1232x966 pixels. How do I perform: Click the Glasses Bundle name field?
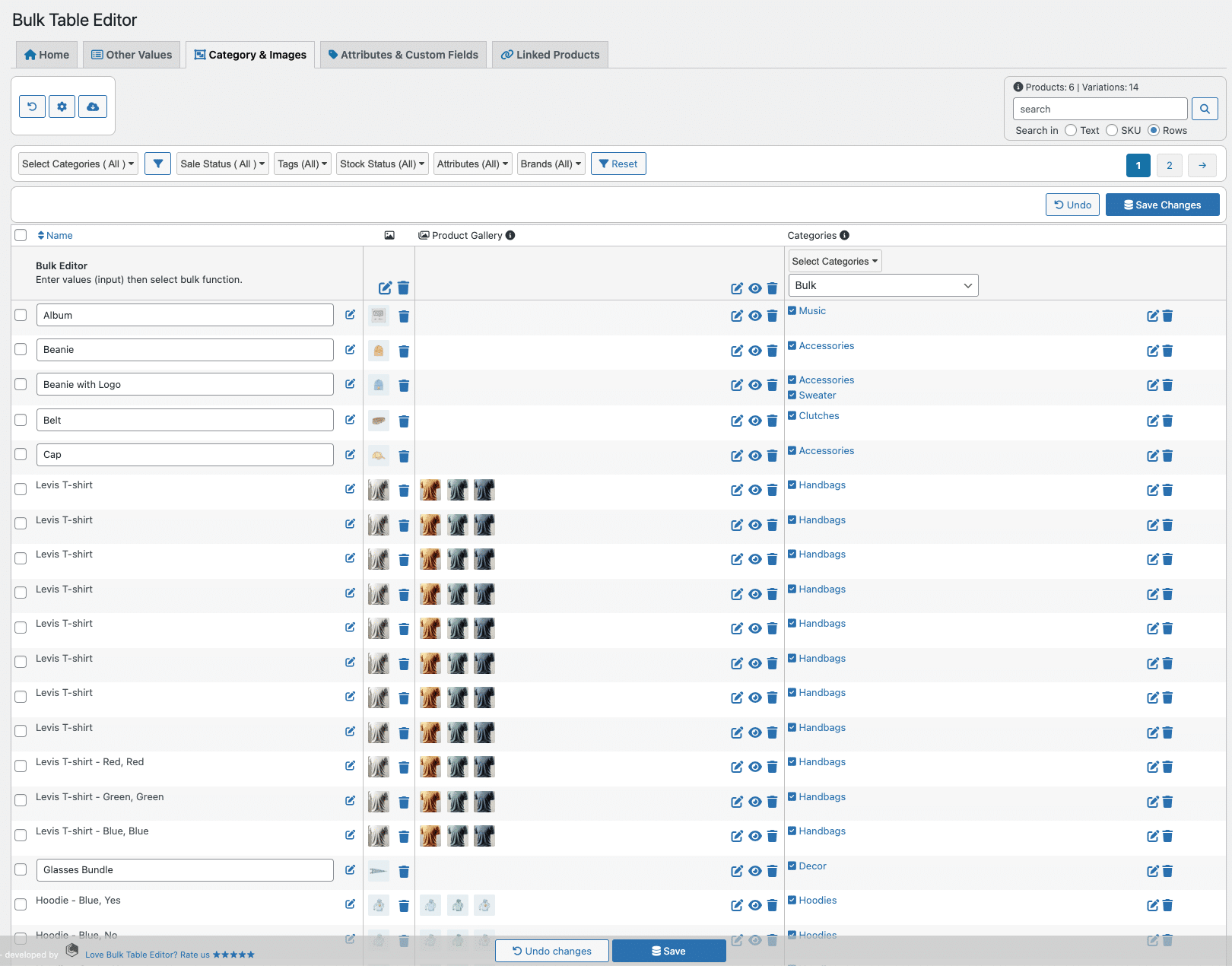(x=185, y=869)
